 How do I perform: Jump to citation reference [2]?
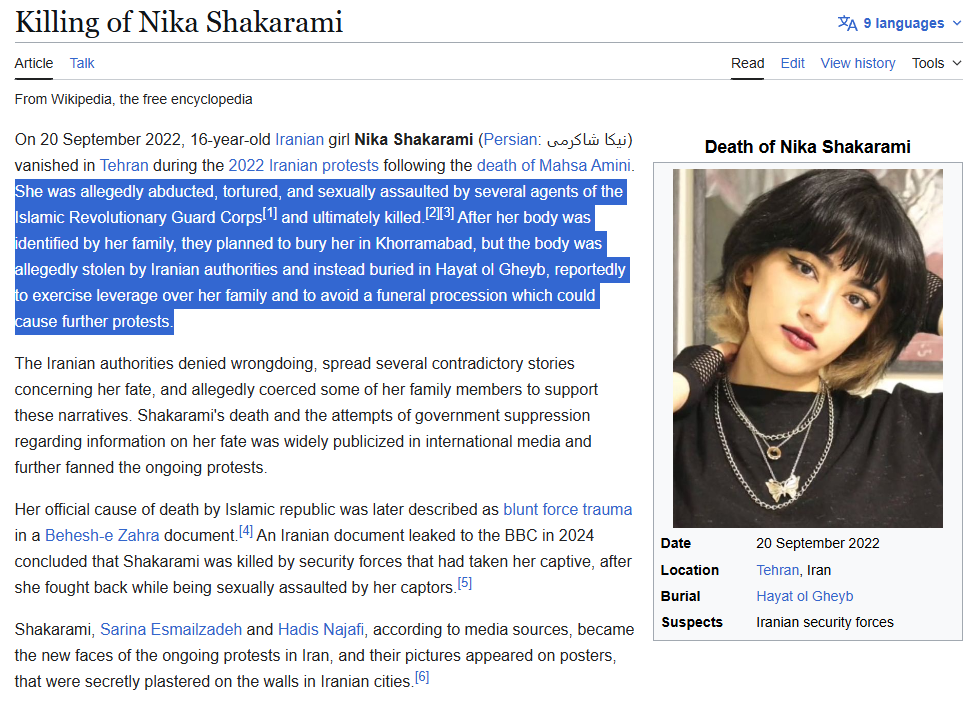click(x=432, y=213)
